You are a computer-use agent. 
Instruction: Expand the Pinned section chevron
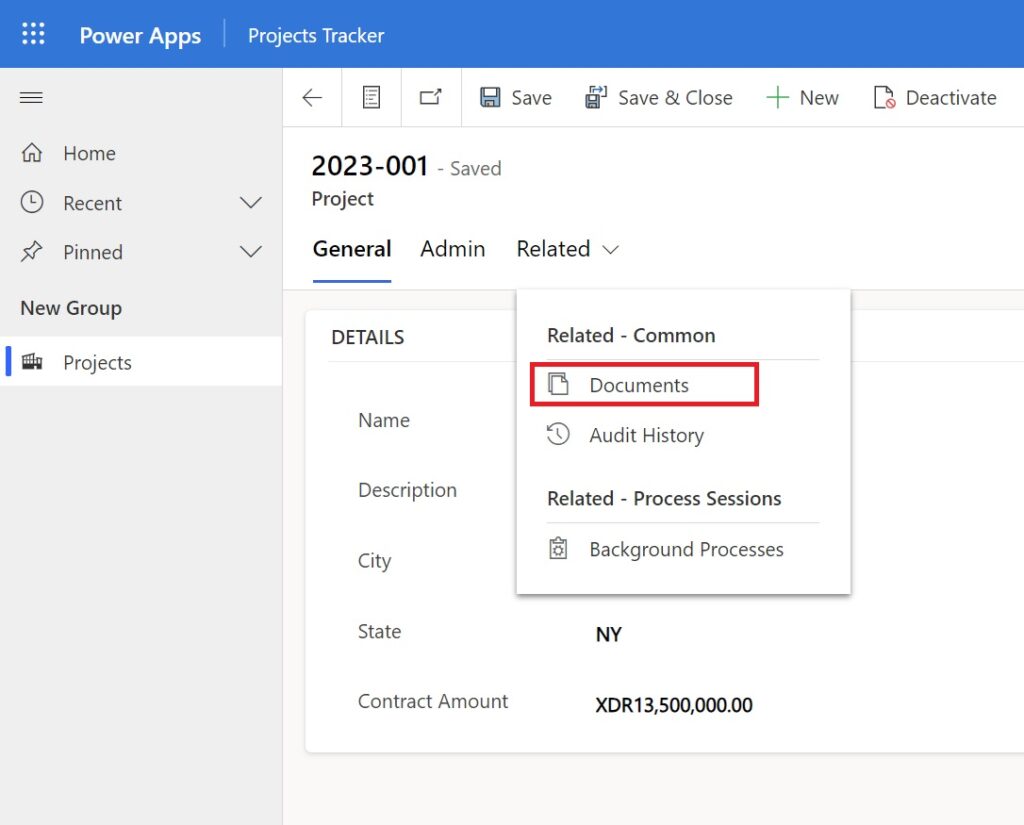tap(249, 252)
